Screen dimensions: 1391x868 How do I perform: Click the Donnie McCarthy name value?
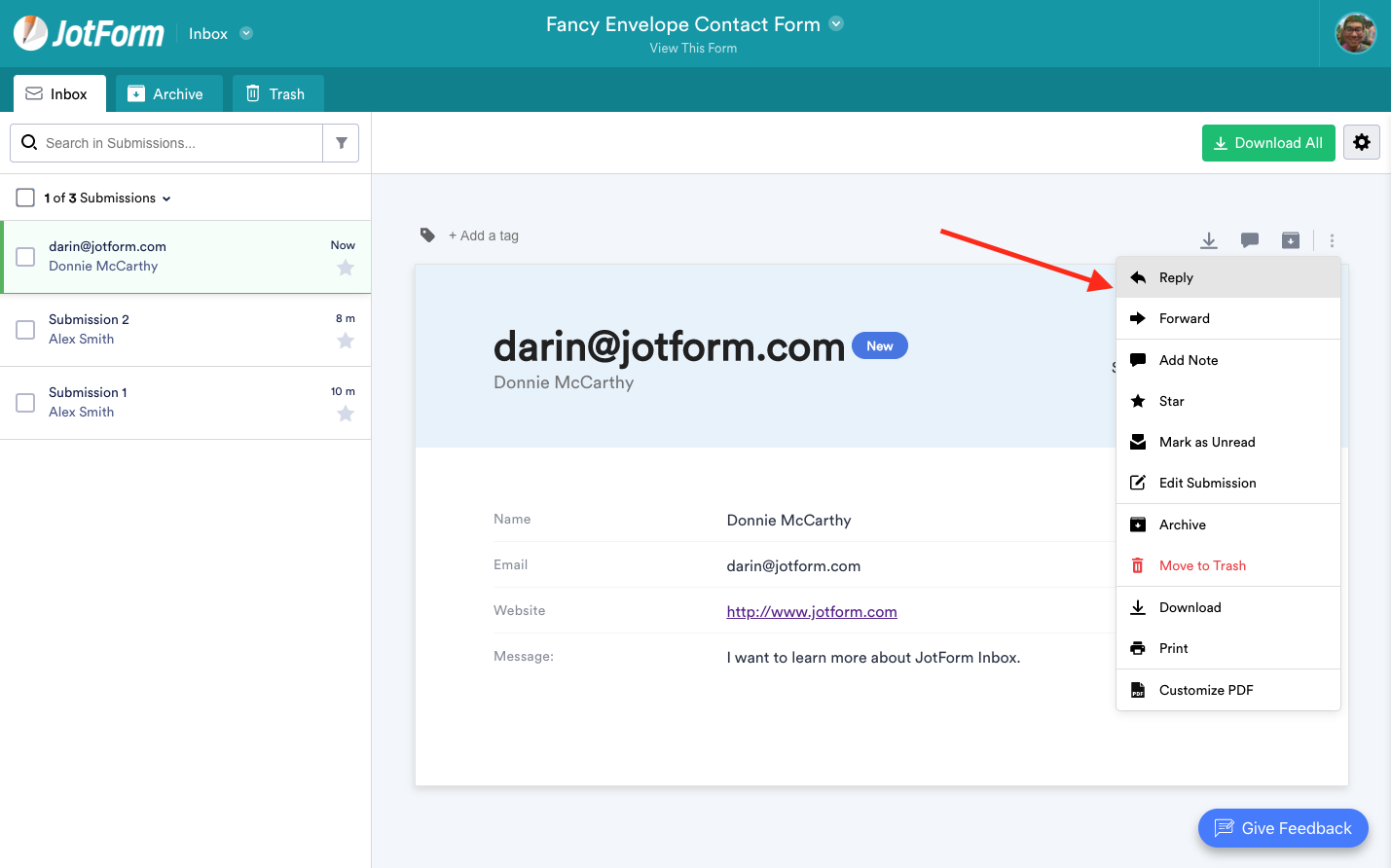click(x=788, y=521)
